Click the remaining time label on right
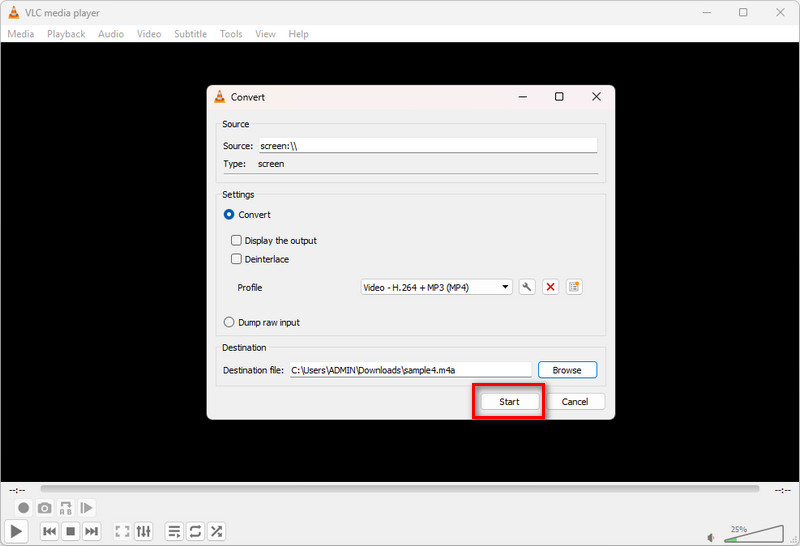Image resolution: width=800 pixels, height=546 pixels. (x=782, y=490)
